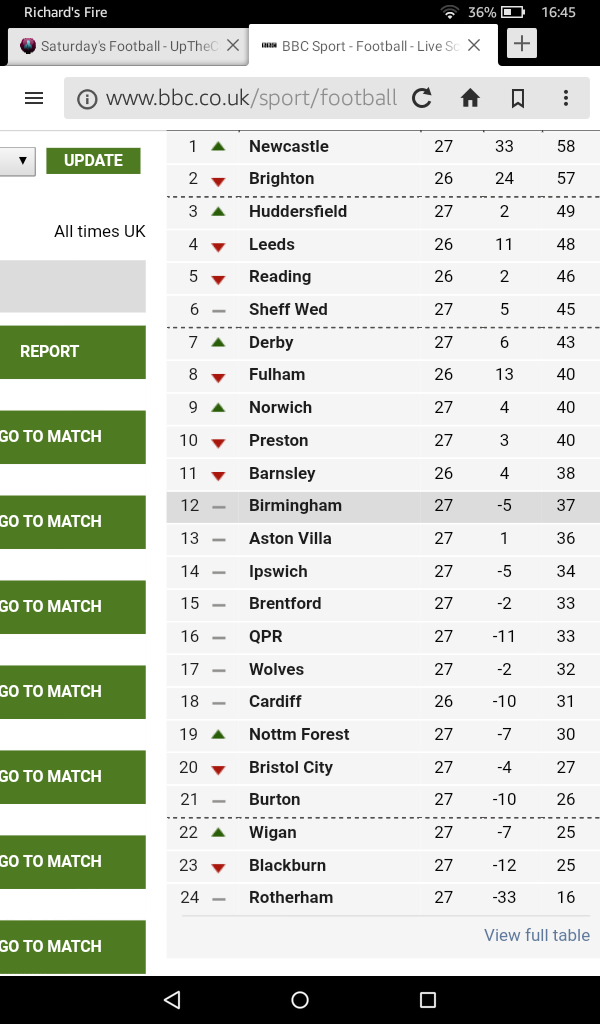Go to the browser home page
The image size is (600, 1024).
pos(470,98)
